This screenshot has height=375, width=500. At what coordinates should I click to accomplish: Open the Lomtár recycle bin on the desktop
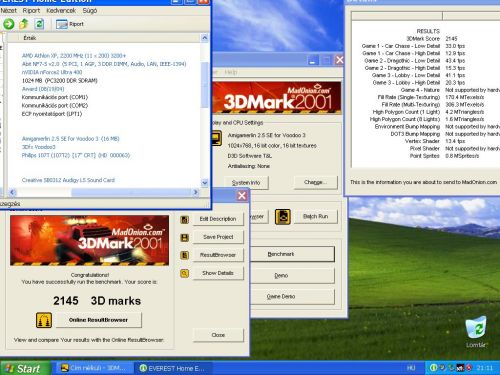[476, 332]
